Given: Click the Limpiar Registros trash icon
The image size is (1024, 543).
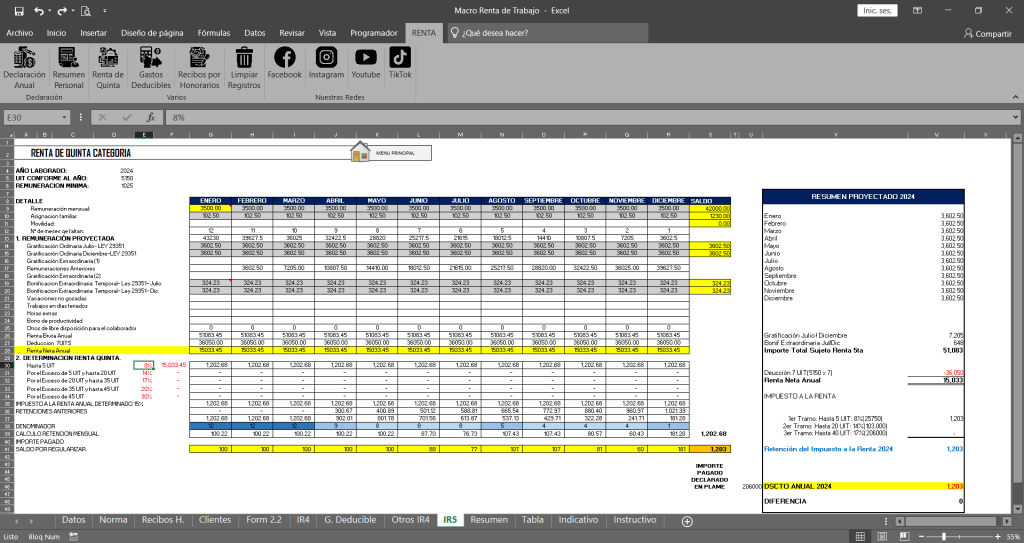Looking at the screenshot, I should coord(244,58).
